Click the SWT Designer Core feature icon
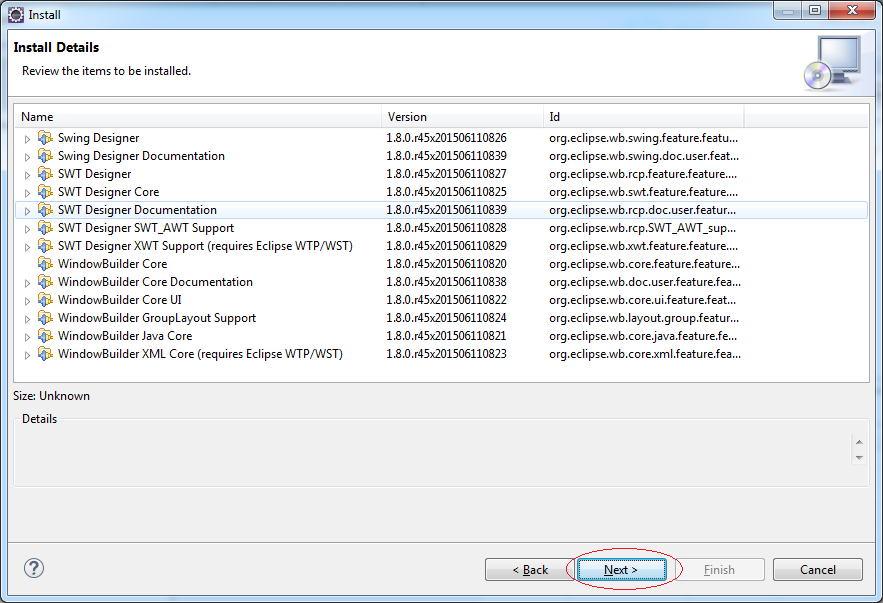This screenshot has width=883, height=603. pyautogui.click(x=45, y=191)
